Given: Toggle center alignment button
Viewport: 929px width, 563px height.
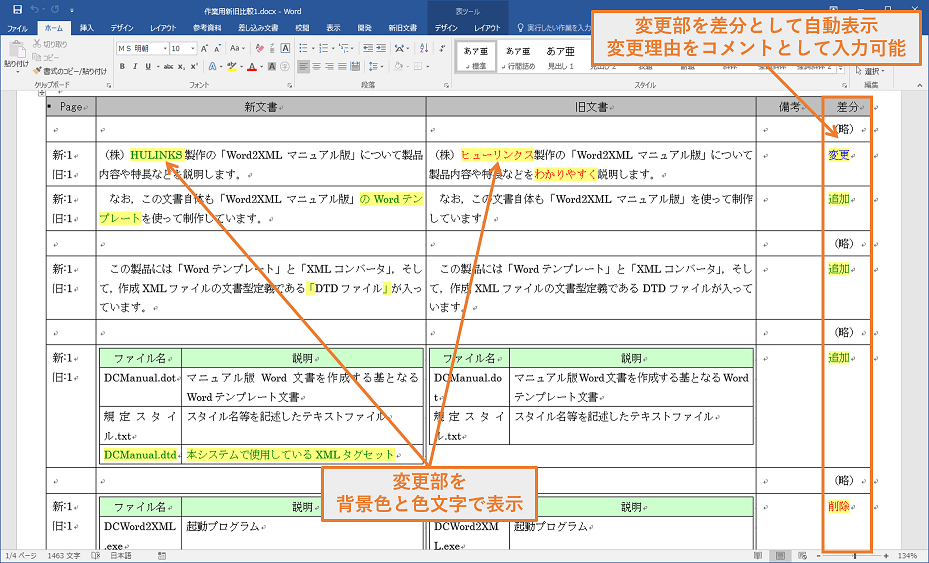Looking at the screenshot, I should point(316,66).
